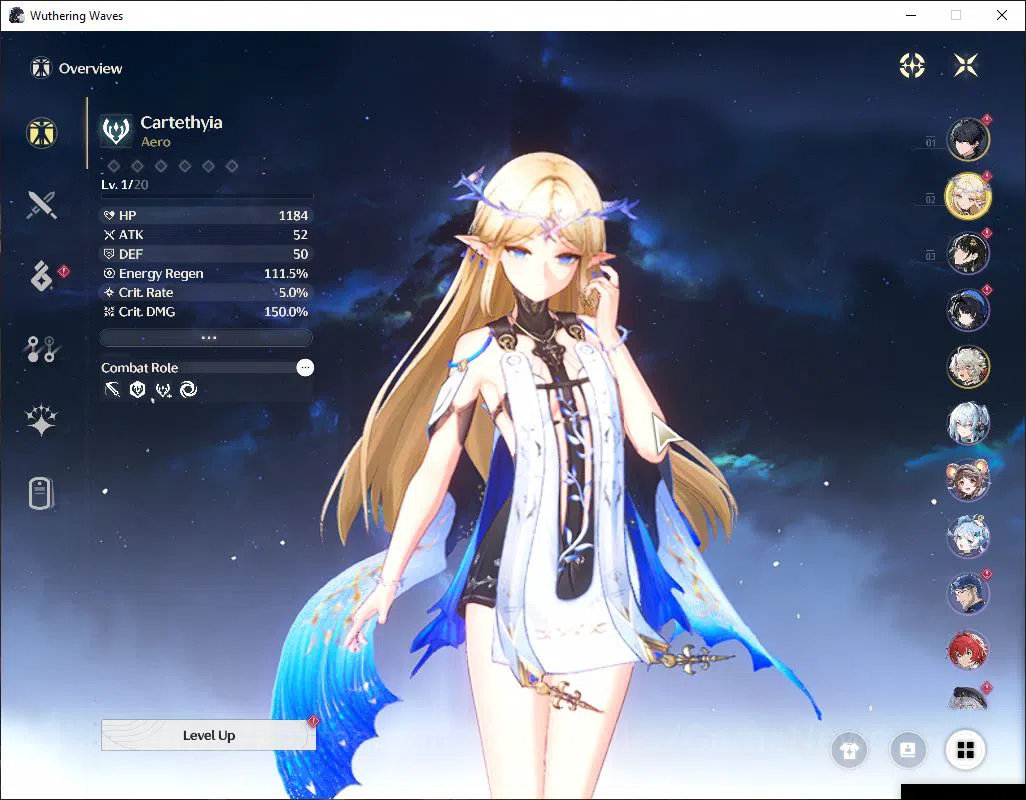Open the Overview tab icon in the sidebar

pyautogui.click(x=41, y=133)
